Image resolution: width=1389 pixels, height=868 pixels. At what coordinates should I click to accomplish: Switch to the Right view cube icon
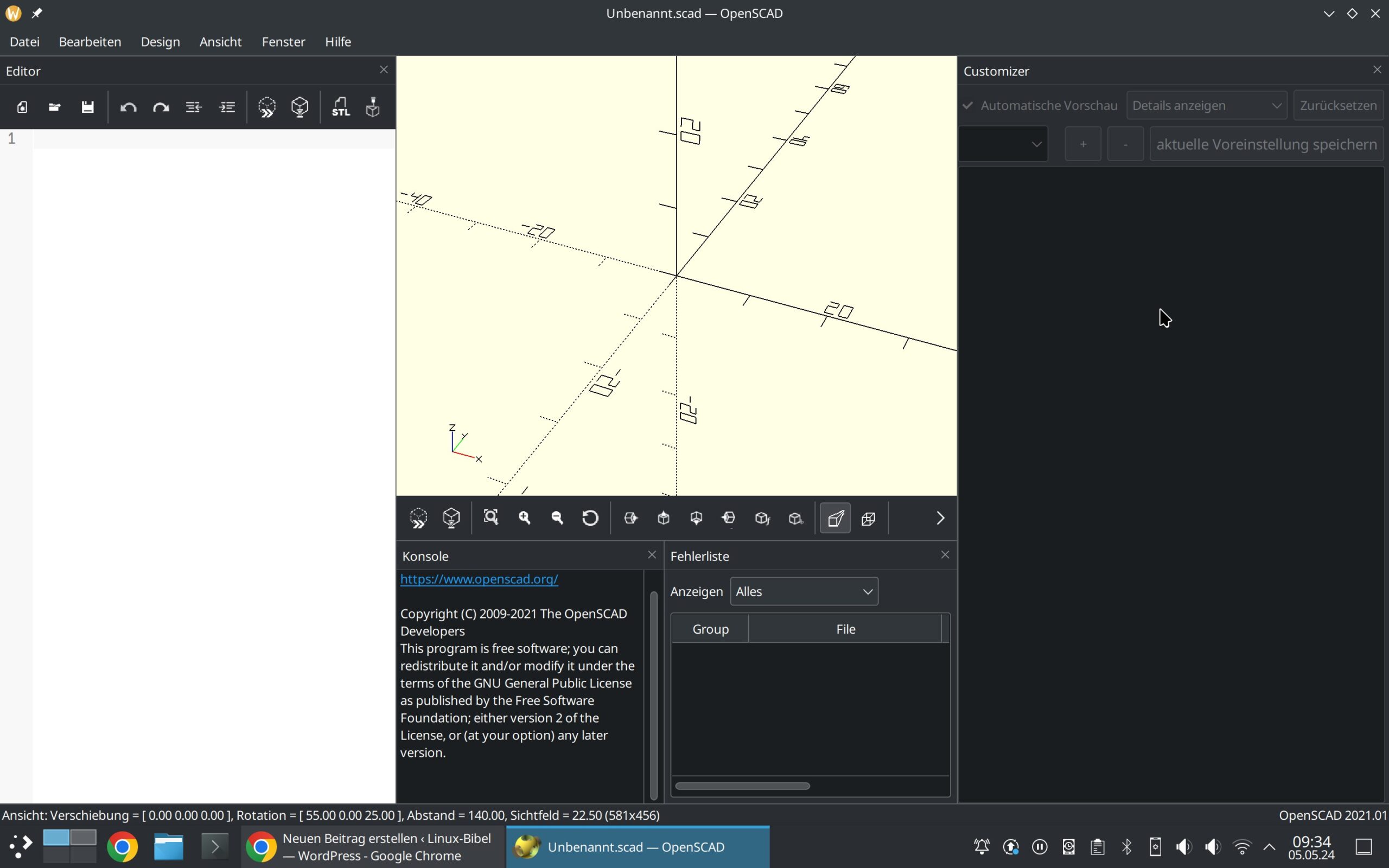630,518
